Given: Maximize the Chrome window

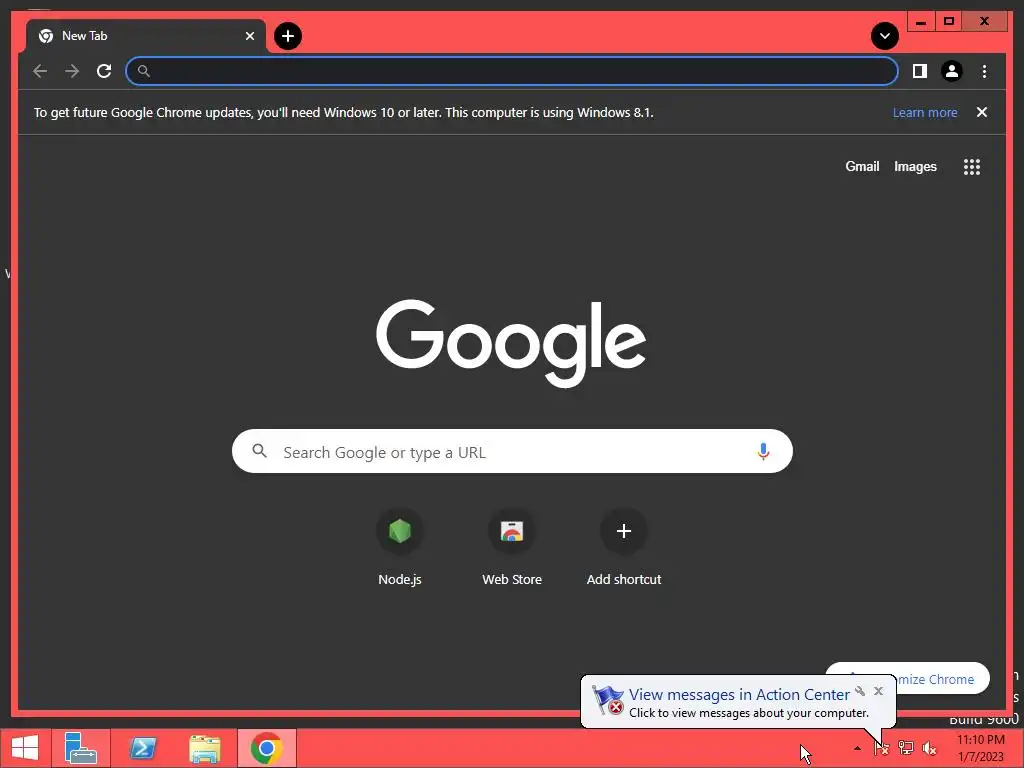Looking at the screenshot, I should click(950, 22).
